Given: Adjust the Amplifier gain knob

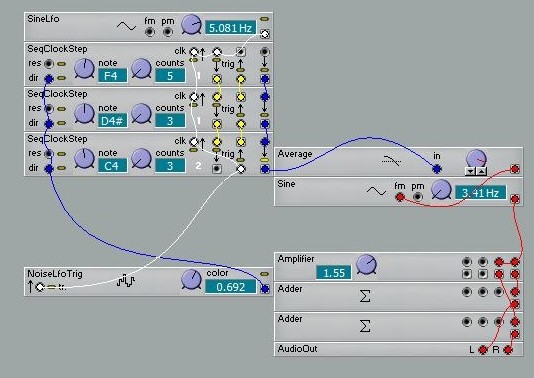Looking at the screenshot, I should point(366,264).
